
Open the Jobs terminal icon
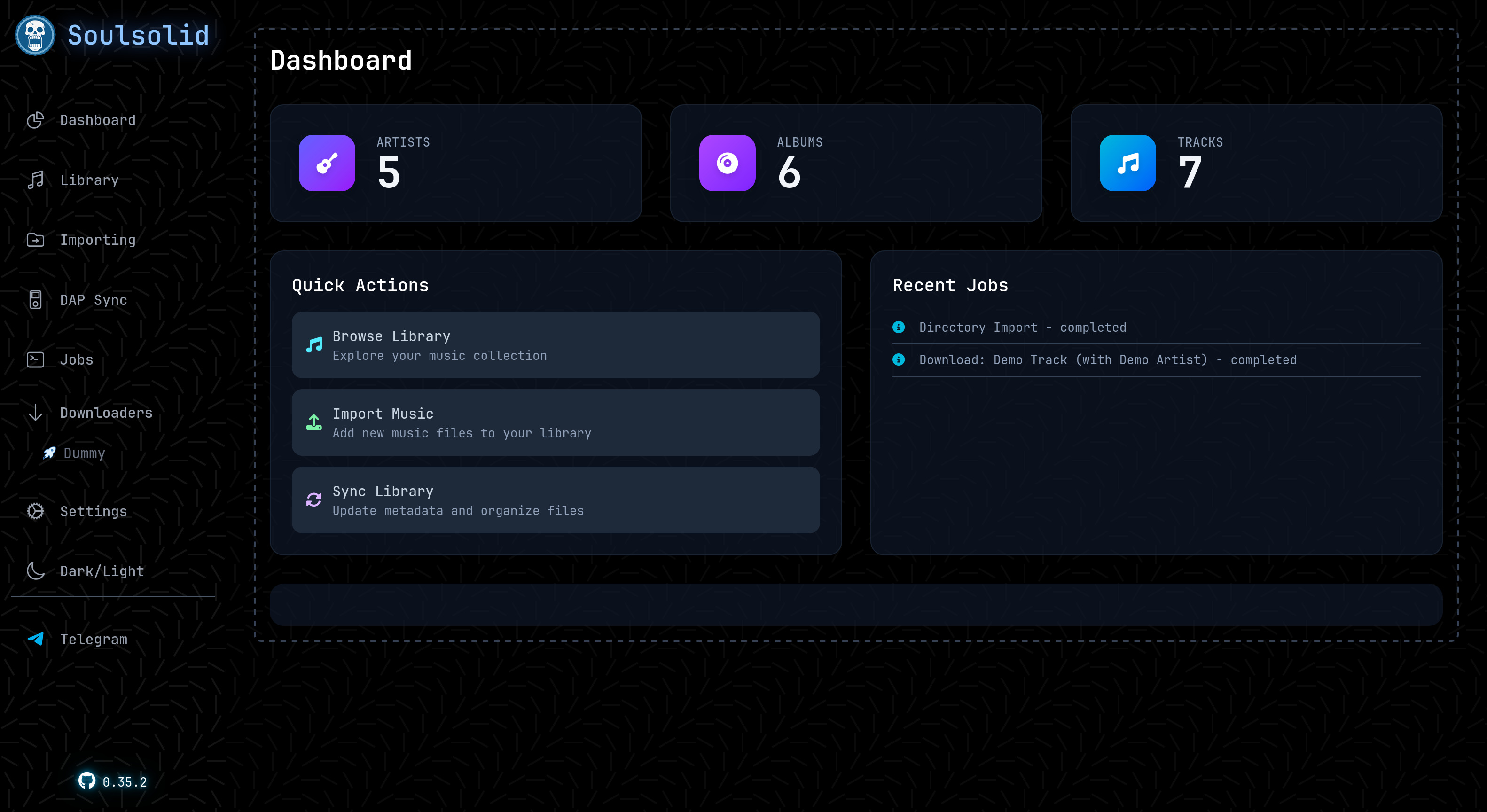pyautogui.click(x=35, y=359)
